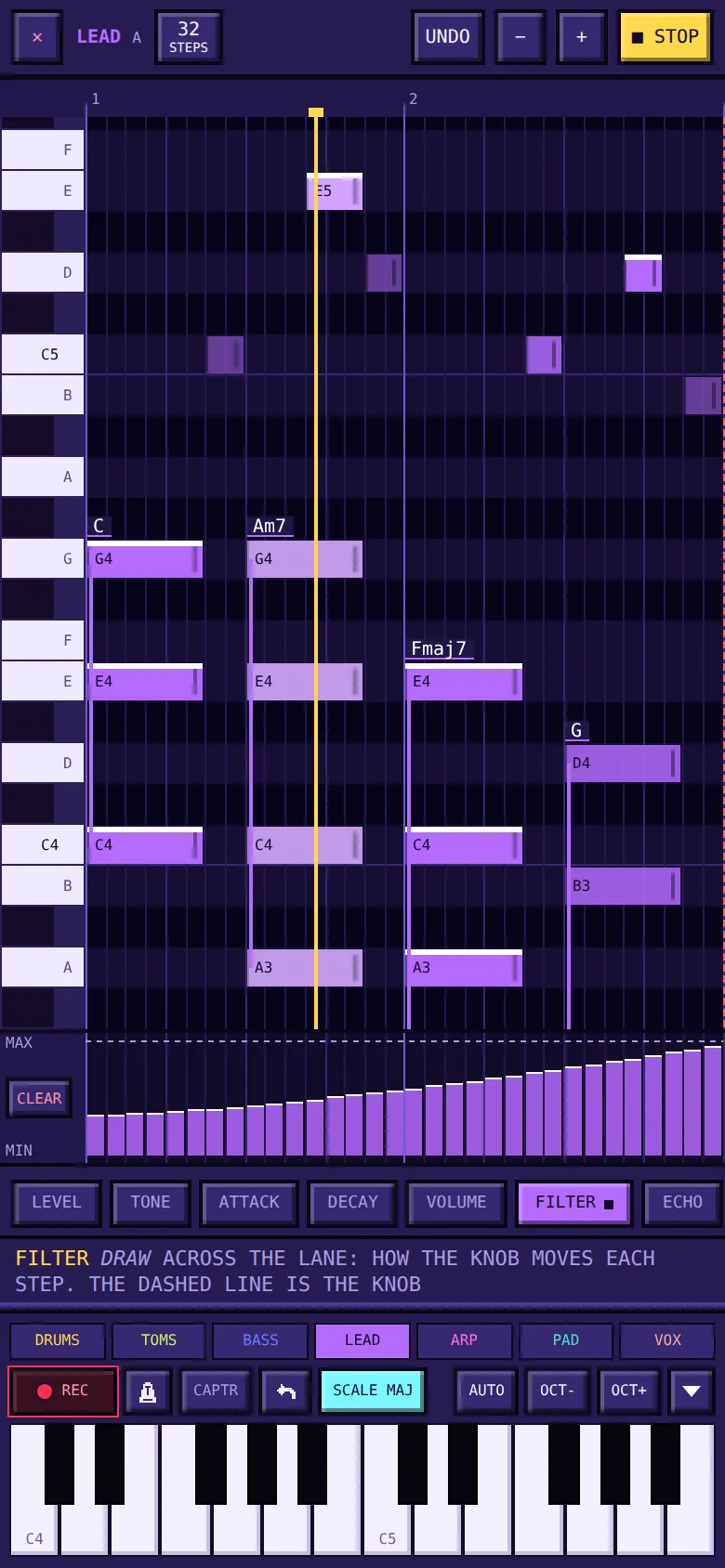725x1568 pixels.
Task: Click the CAPTR capture button
Action: [x=216, y=1392]
